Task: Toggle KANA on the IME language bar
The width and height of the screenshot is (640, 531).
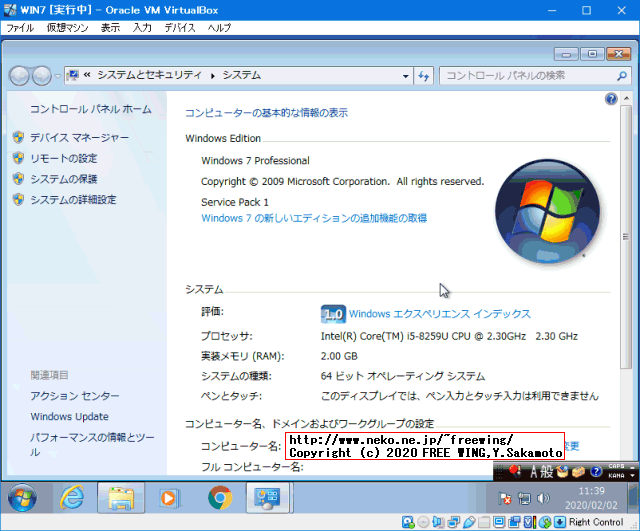Action: click(616, 475)
